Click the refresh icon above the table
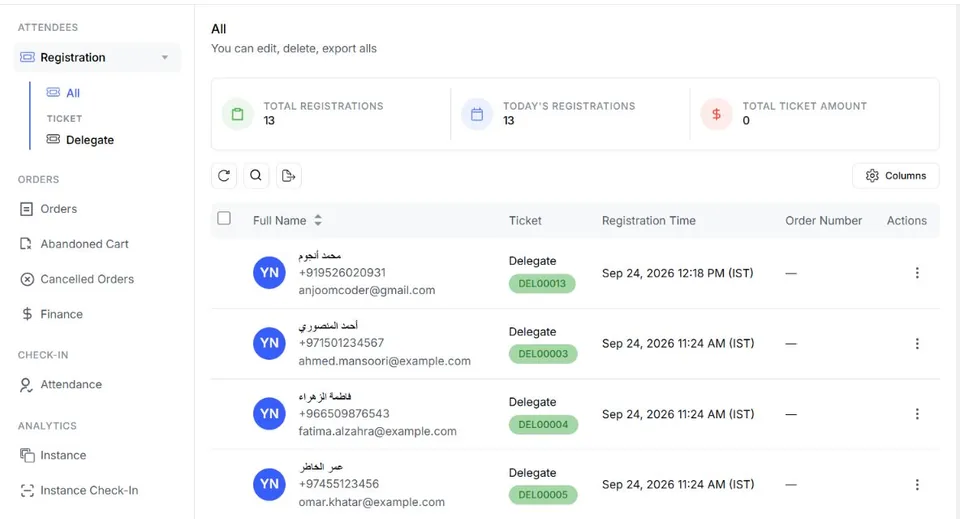 click(x=224, y=176)
